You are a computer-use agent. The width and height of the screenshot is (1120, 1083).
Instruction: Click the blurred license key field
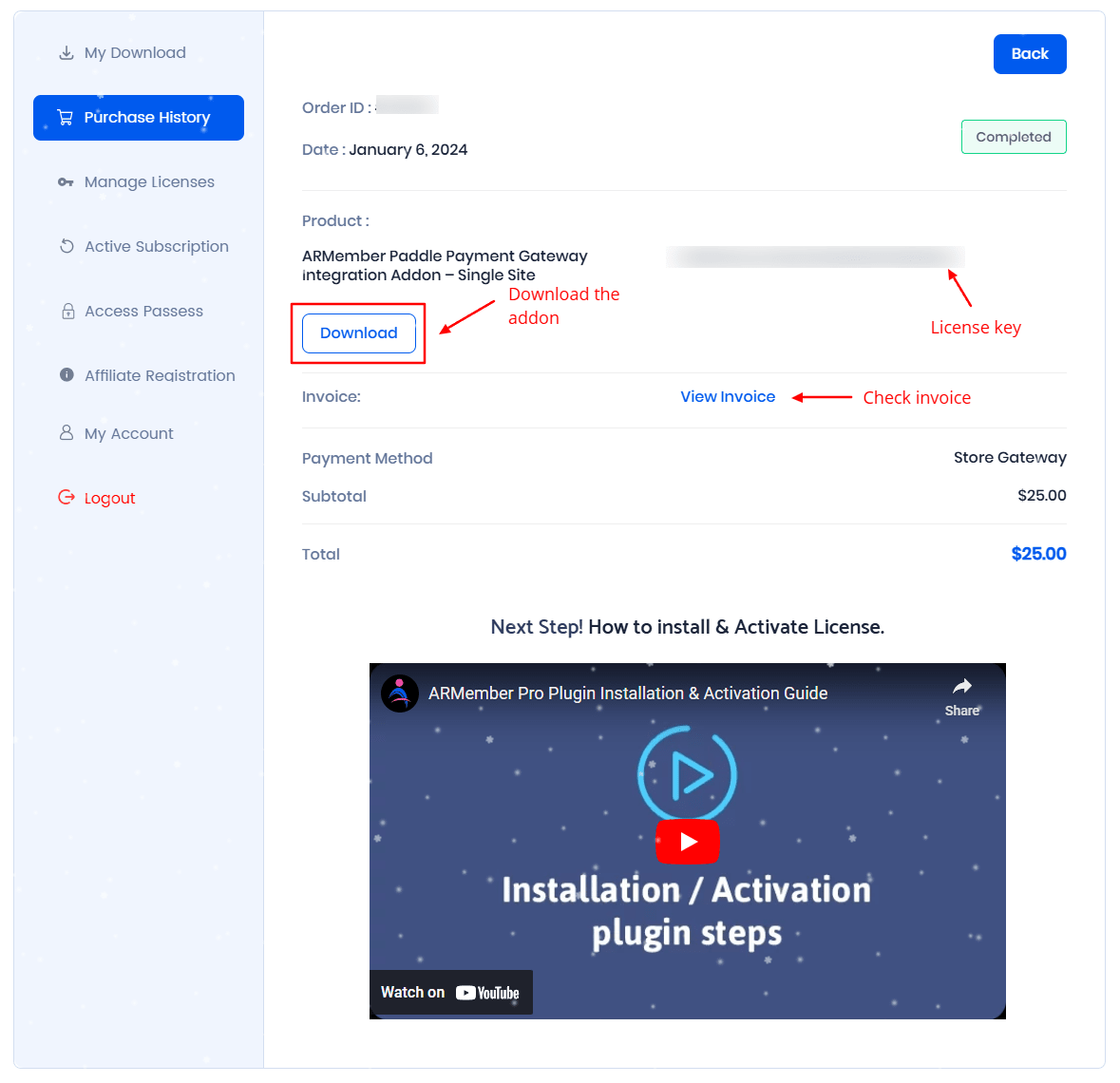pos(815,257)
